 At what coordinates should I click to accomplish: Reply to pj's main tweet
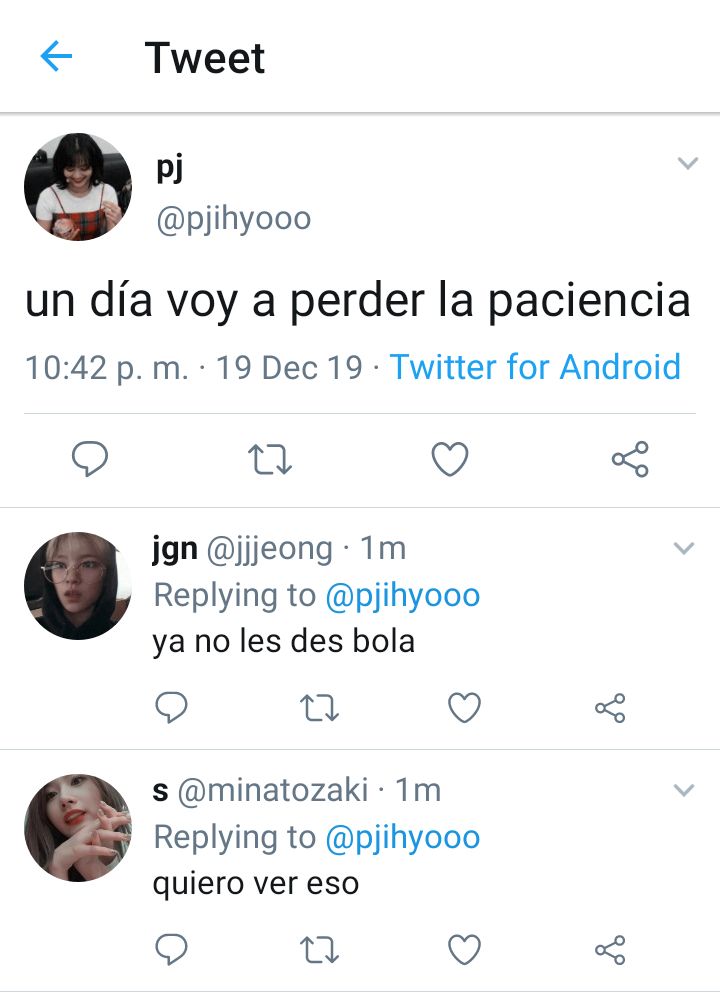pyautogui.click(x=90, y=459)
